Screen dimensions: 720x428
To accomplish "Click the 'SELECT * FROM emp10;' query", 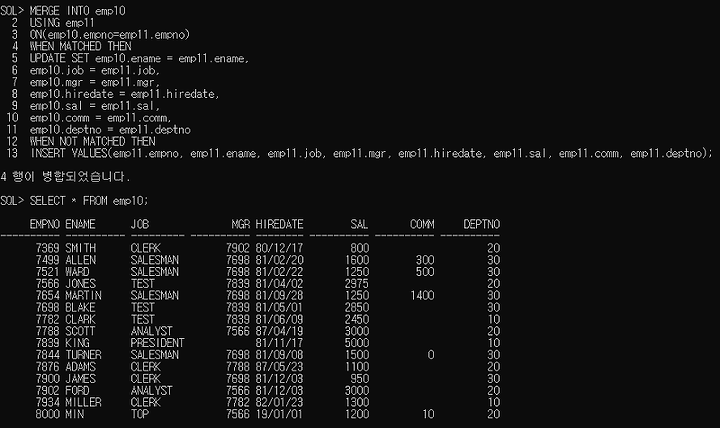I will (89, 201).
